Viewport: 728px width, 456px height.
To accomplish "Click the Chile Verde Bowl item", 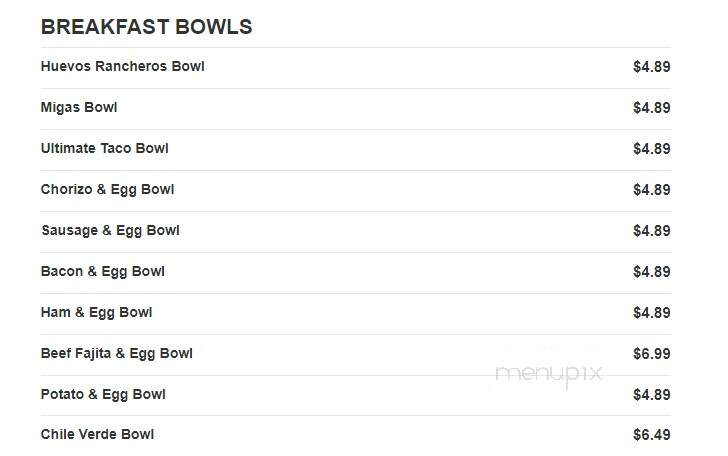I will pos(98,435).
